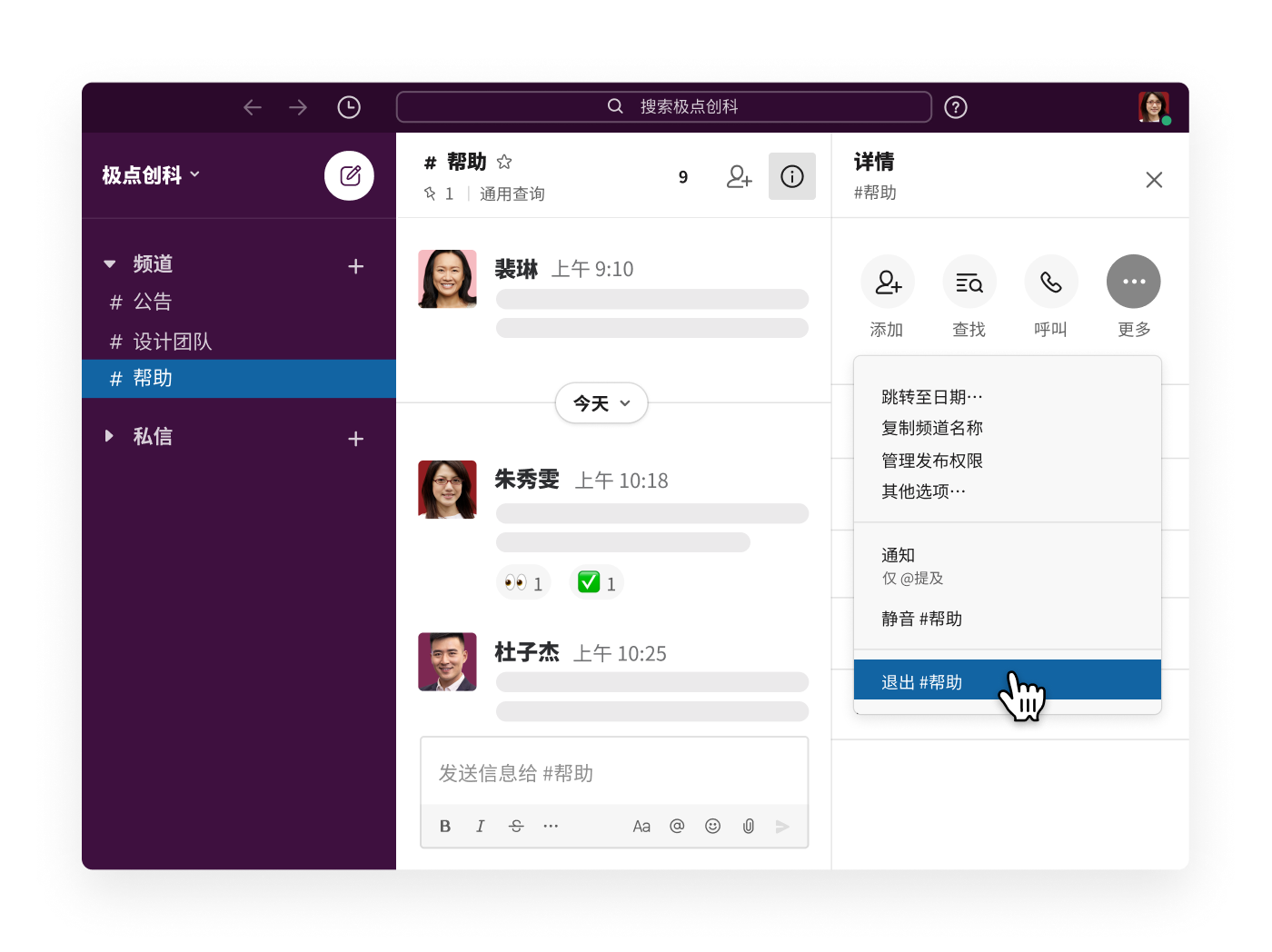Add a channel with 频道 plus

point(356,266)
